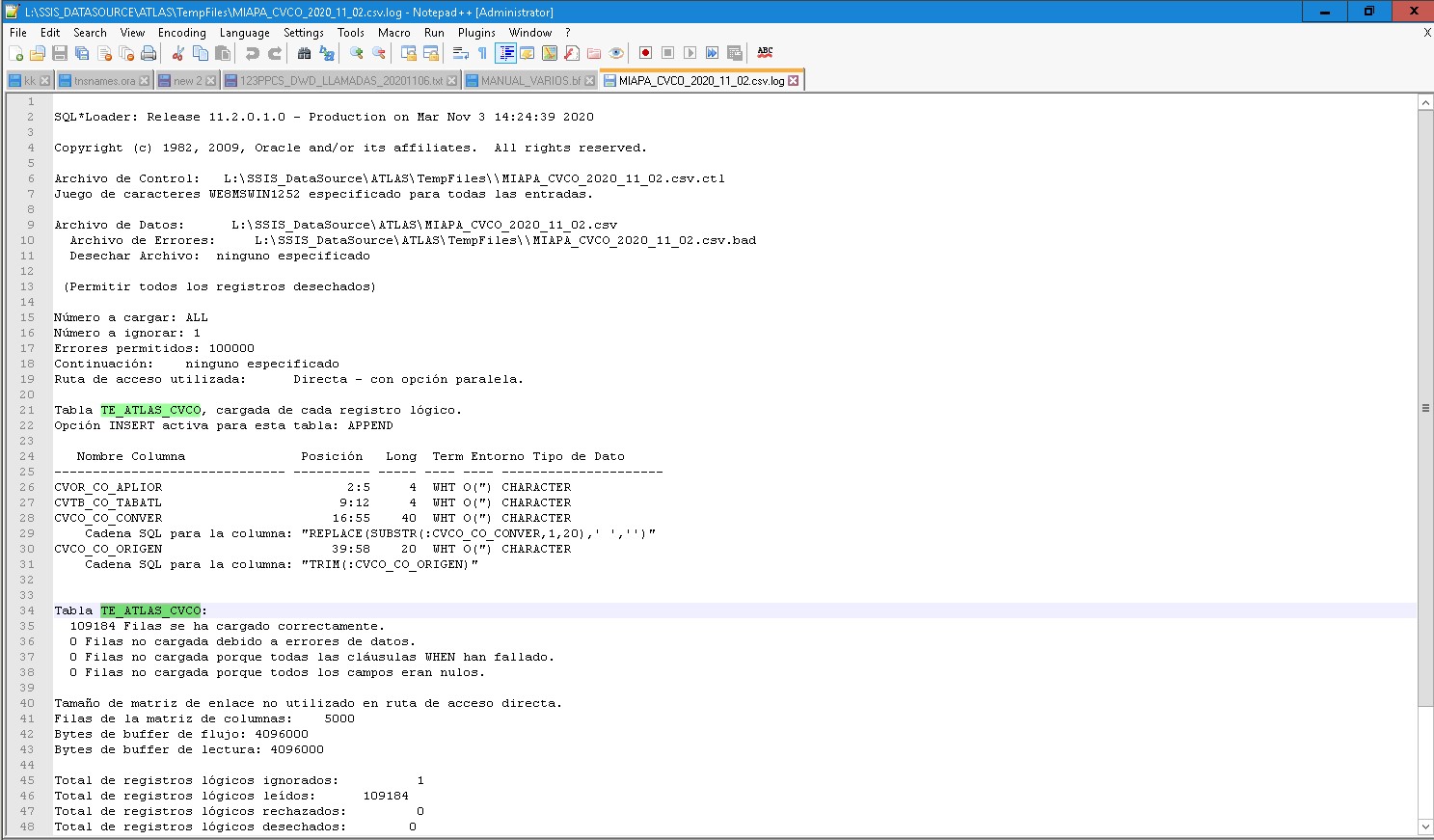Click the Paste toolbar icon
This screenshot has width=1434, height=840.
(222, 53)
